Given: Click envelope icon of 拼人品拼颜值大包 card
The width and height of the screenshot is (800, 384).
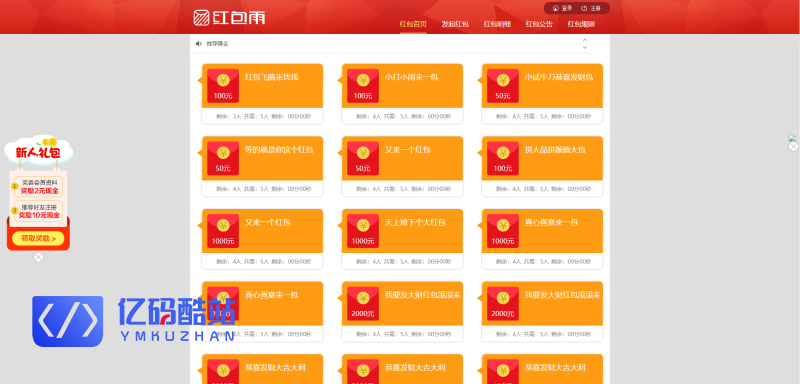Looking at the screenshot, I should (503, 159).
